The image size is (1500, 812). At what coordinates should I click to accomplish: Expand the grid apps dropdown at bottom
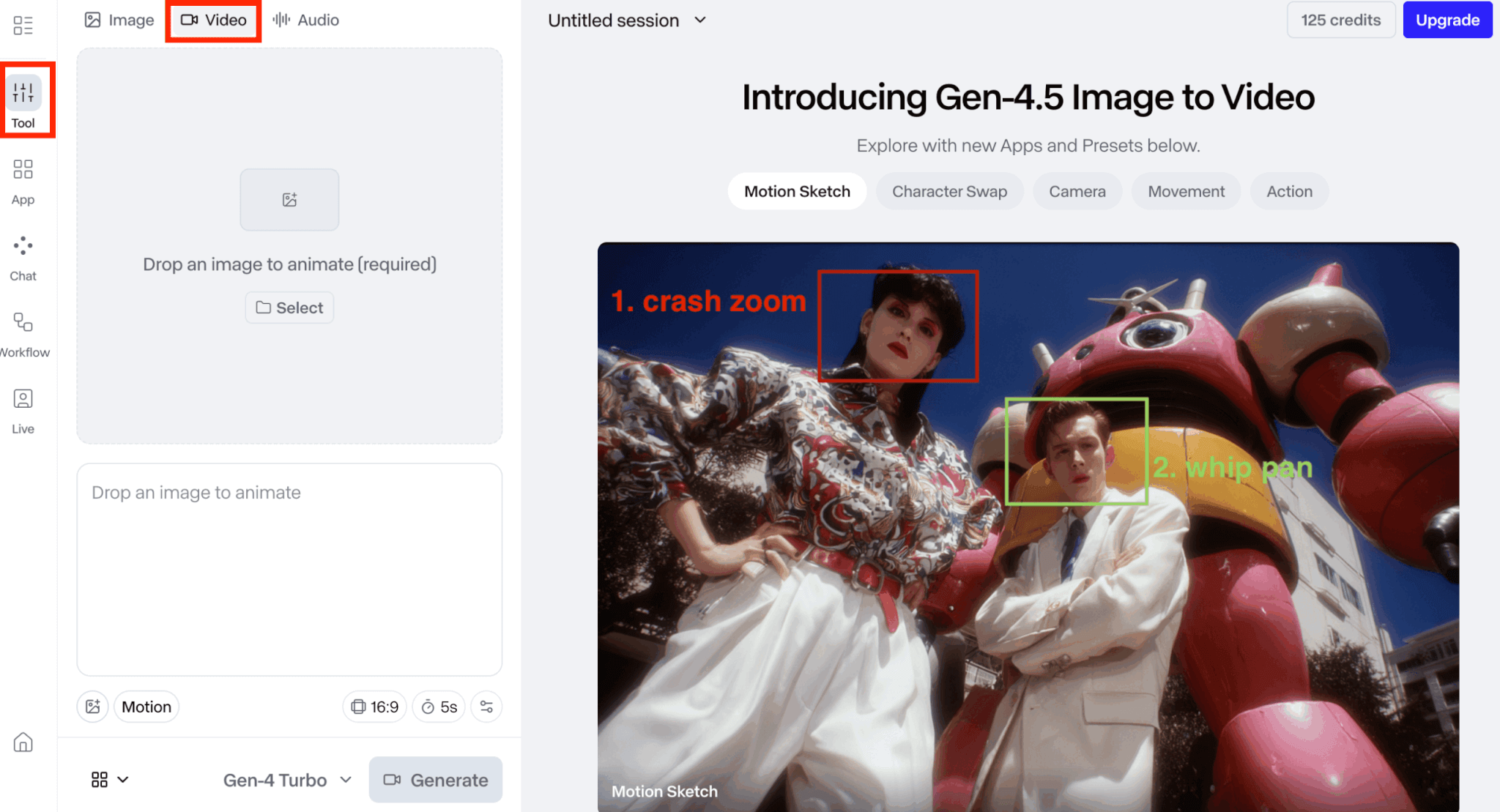pyautogui.click(x=110, y=780)
